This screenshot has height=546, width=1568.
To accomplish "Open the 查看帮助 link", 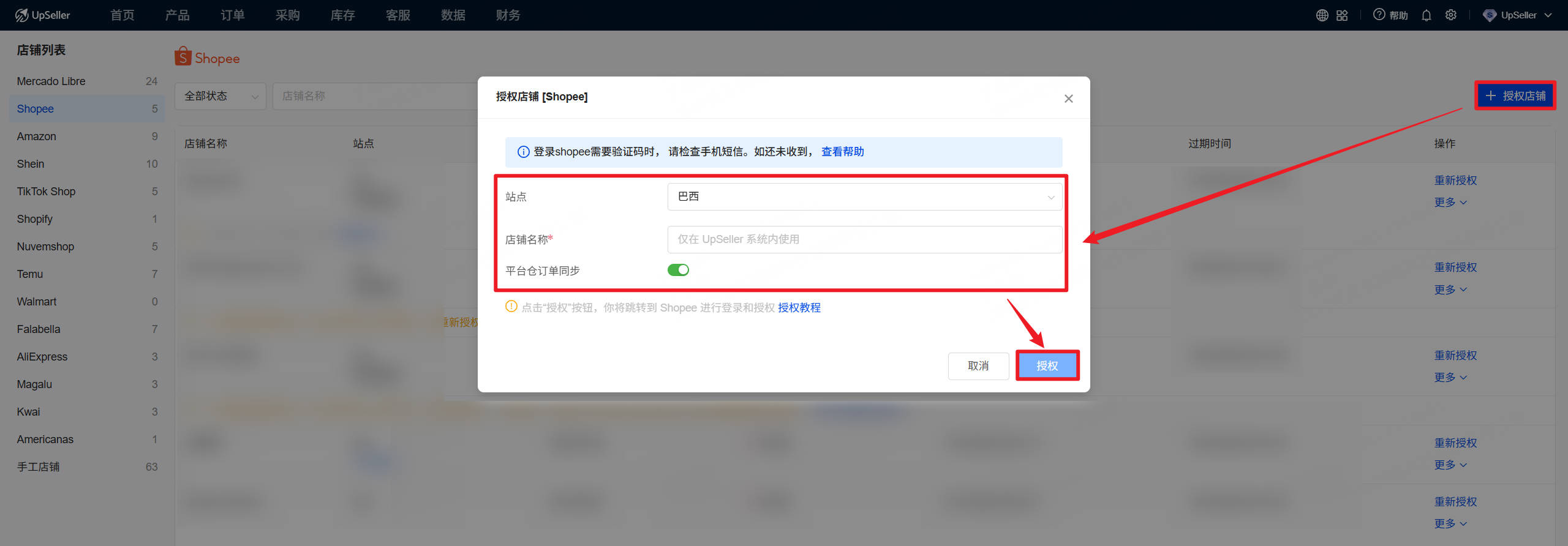I will (x=843, y=152).
